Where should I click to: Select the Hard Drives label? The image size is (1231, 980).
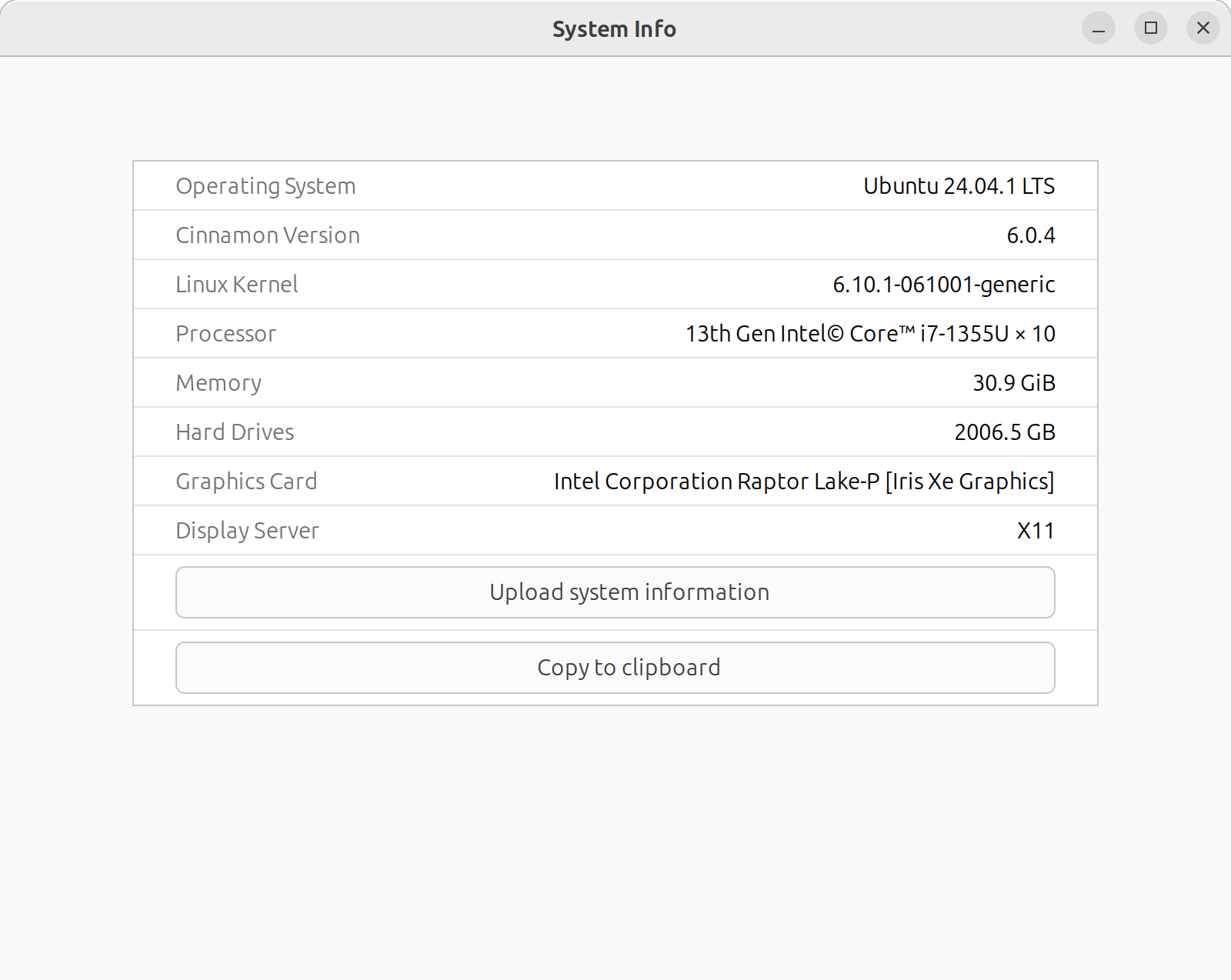235,432
